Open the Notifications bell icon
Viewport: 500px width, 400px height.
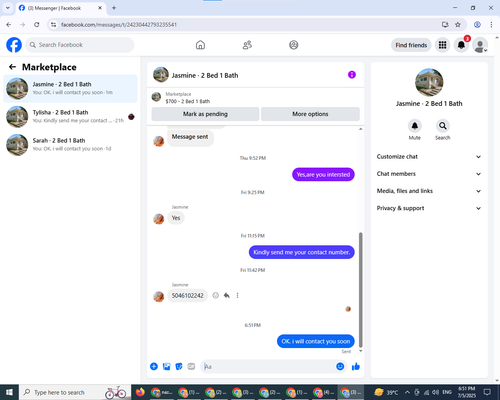pyautogui.click(x=461, y=45)
